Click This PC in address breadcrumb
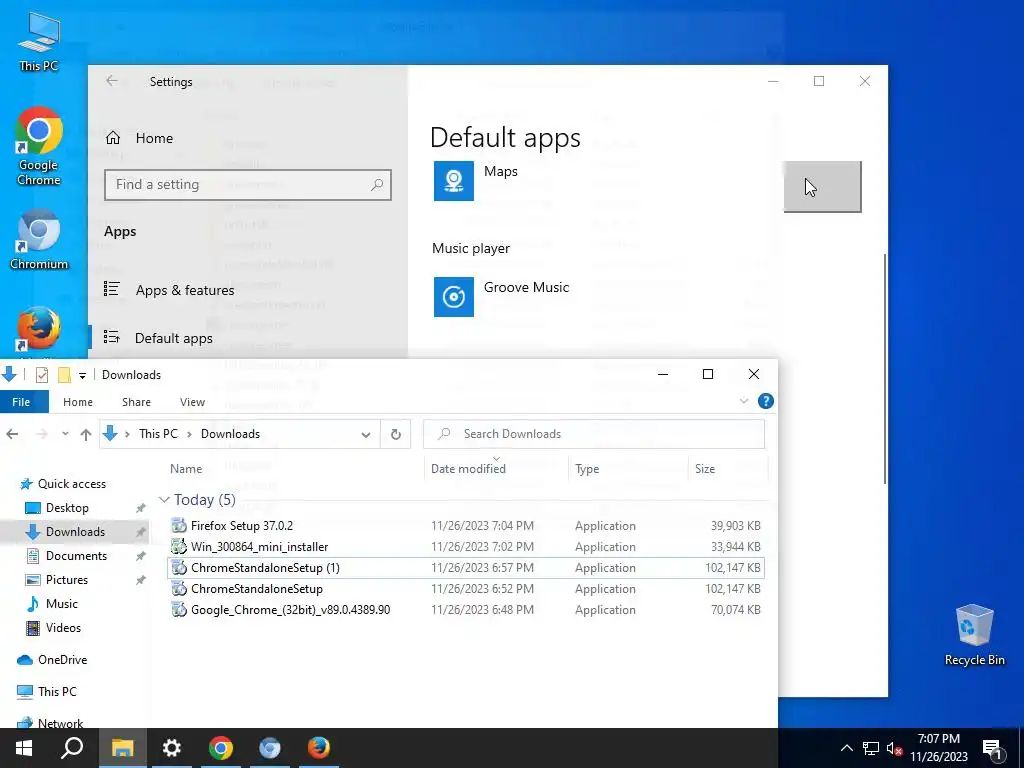The width and height of the screenshot is (1024, 768). tap(158, 434)
